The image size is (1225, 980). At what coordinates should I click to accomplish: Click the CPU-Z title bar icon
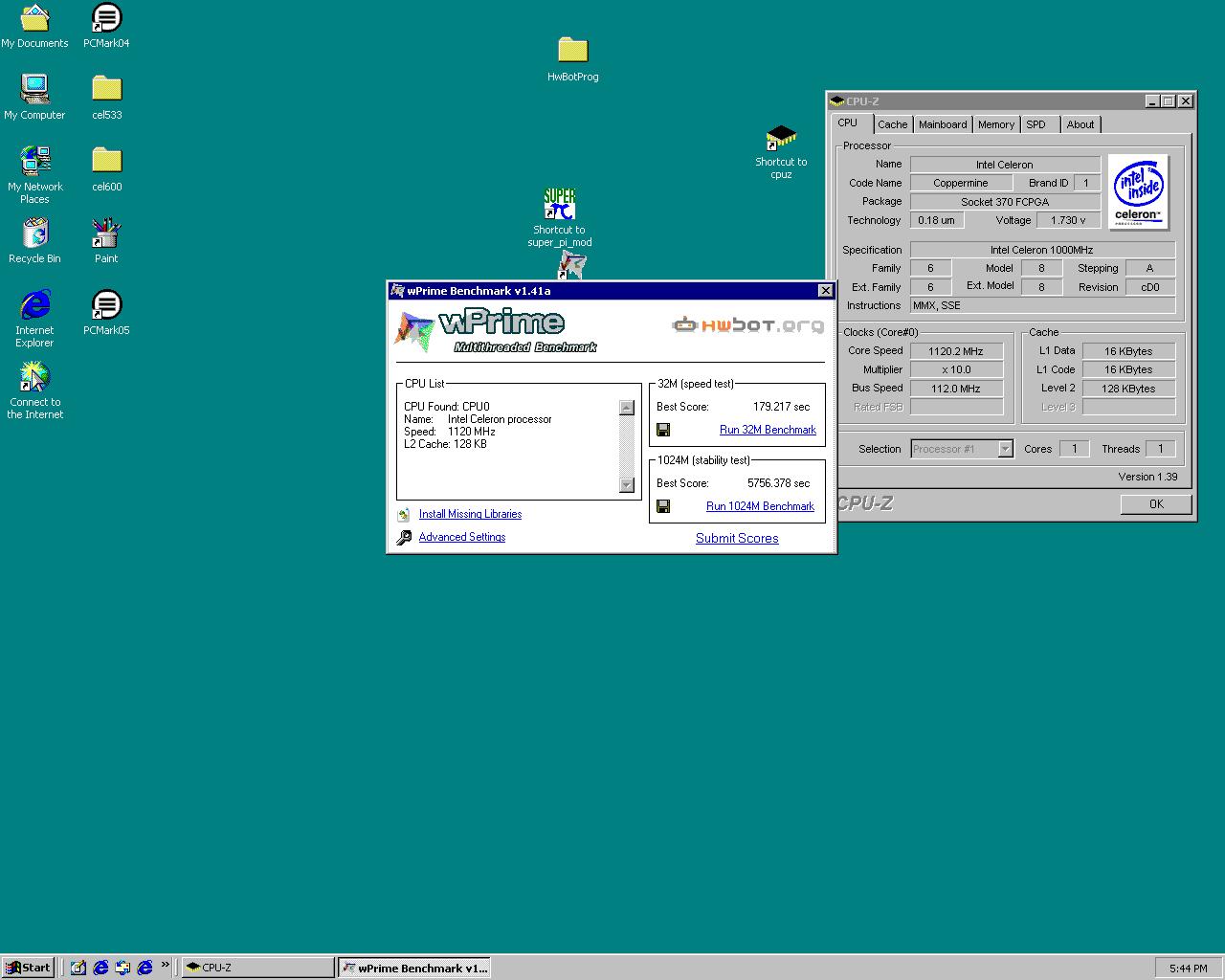[x=837, y=100]
